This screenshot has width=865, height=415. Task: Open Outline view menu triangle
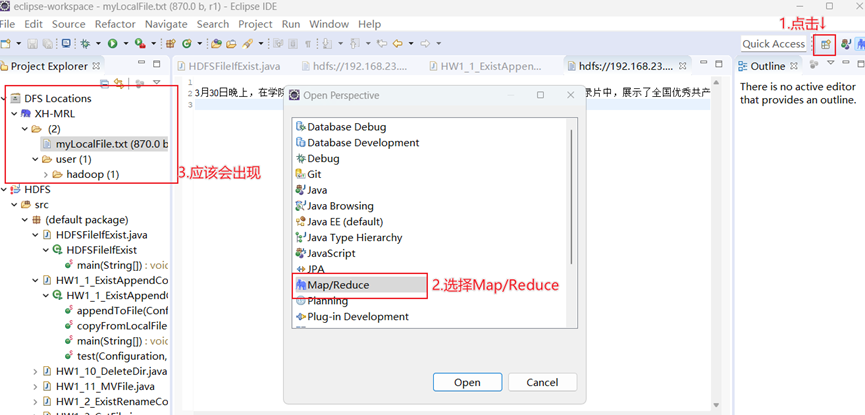tap(831, 63)
